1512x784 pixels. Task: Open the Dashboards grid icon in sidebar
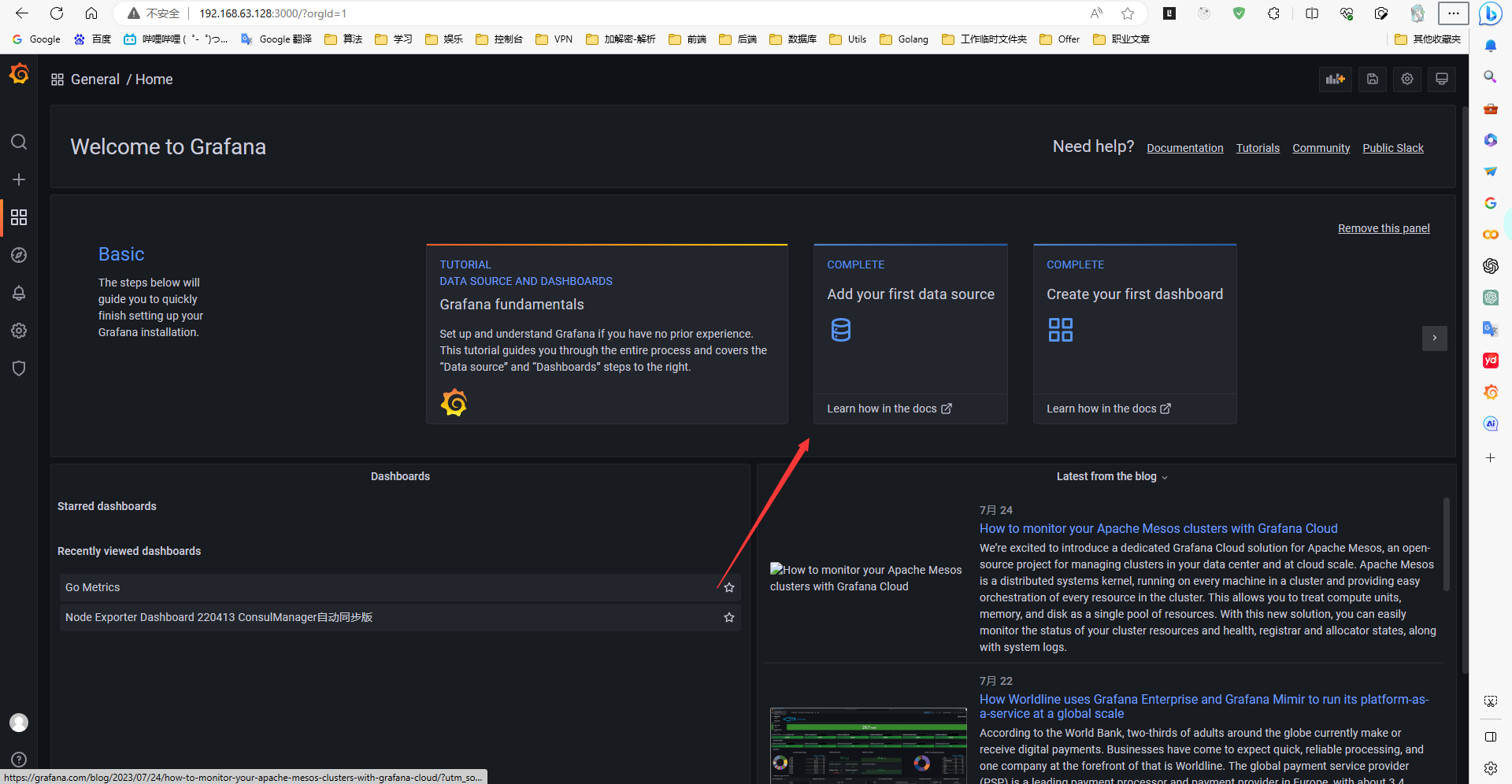(x=19, y=217)
